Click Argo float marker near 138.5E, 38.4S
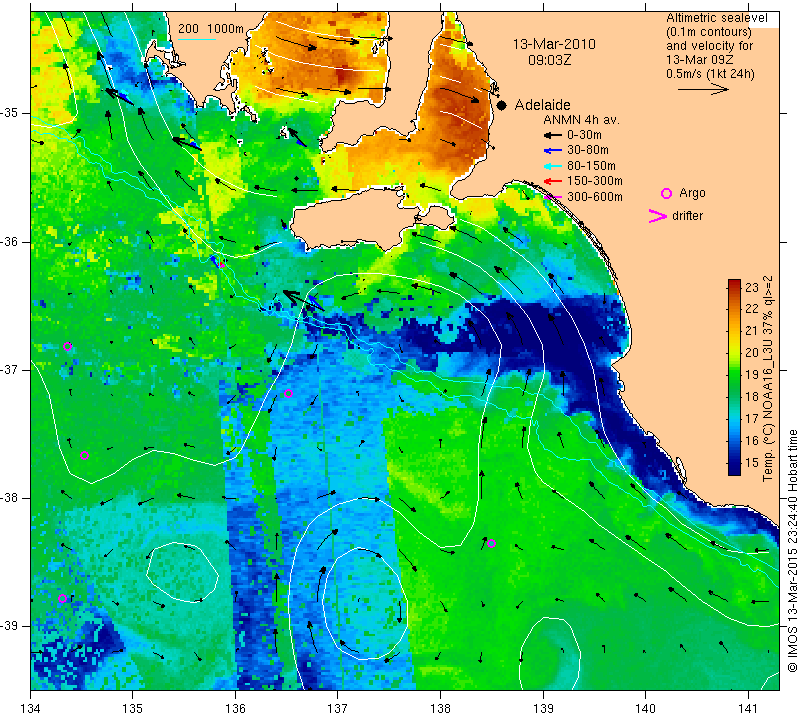The height and width of the screenshot is (720, 800). tap(491, 543)
